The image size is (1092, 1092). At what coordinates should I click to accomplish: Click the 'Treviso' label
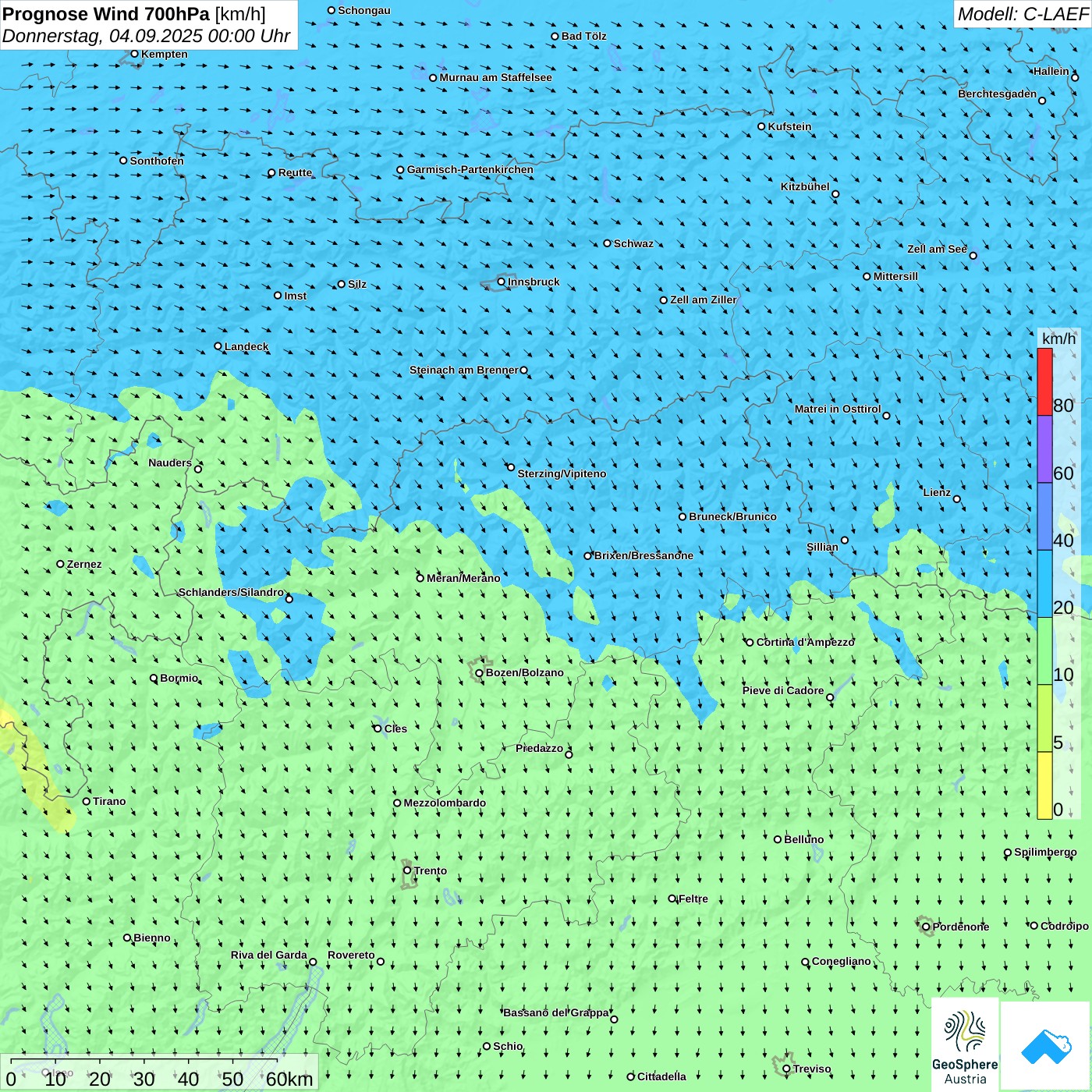coord(812,1069)
